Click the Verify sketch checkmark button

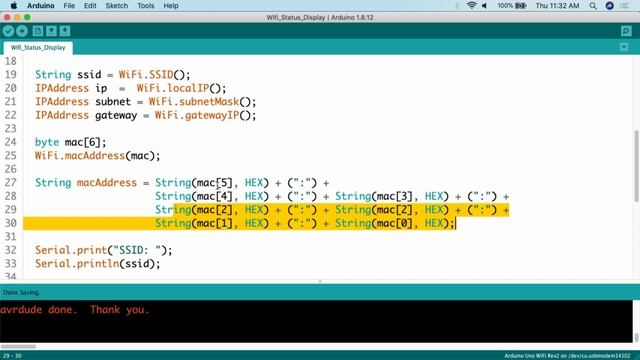(x=8, y=31)
